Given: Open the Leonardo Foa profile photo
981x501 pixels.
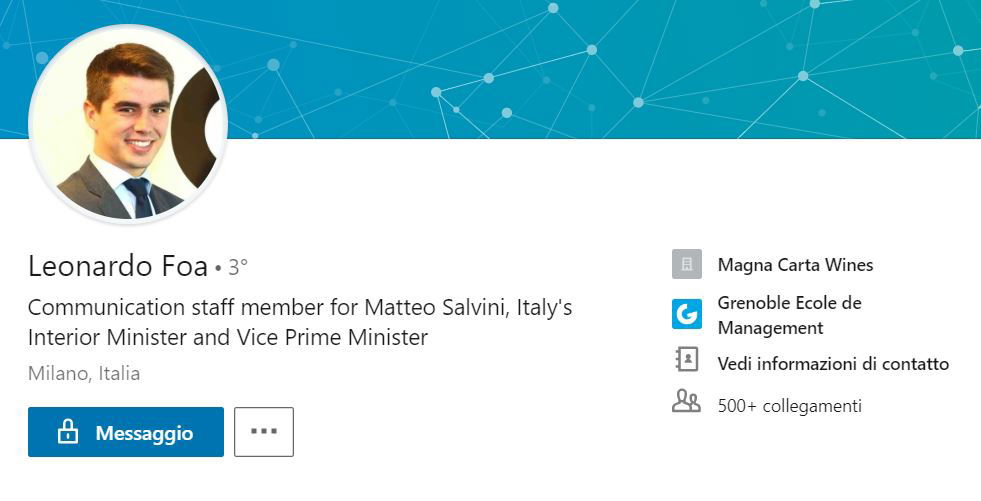Looking at the screenshot, I should 128,124.
